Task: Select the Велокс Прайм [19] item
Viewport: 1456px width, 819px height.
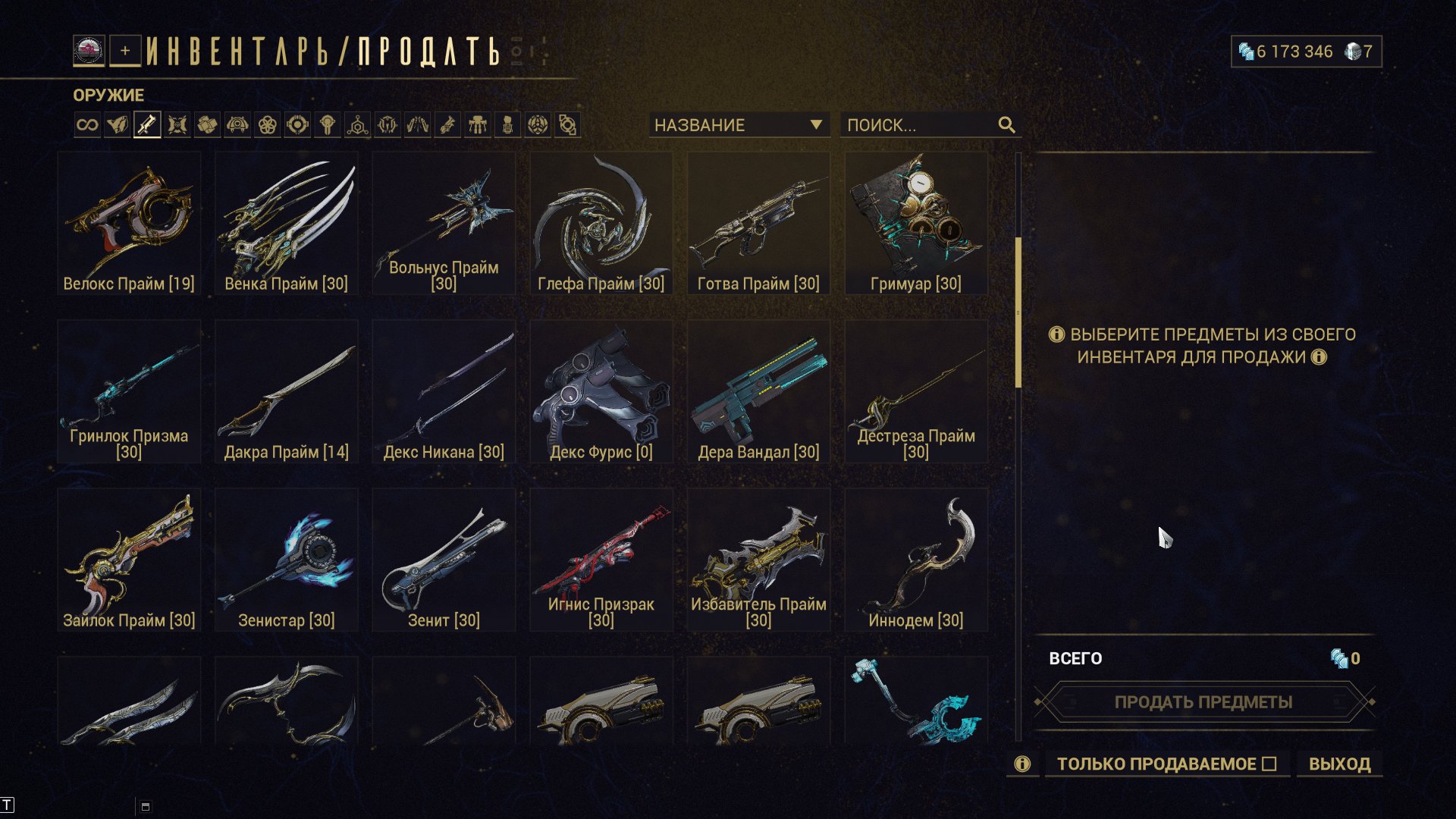Action: pos(129,223)
